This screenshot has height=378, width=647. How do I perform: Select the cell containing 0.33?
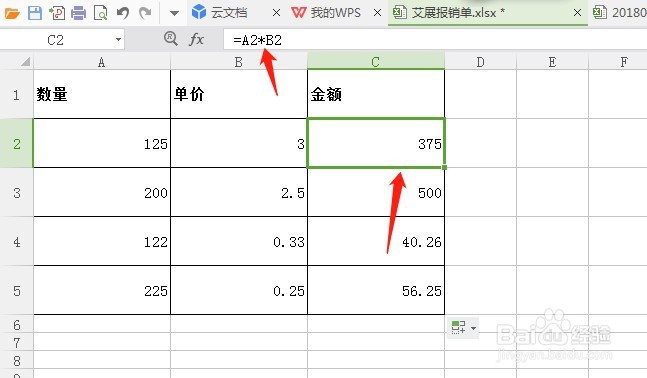[x=239, y=241]
